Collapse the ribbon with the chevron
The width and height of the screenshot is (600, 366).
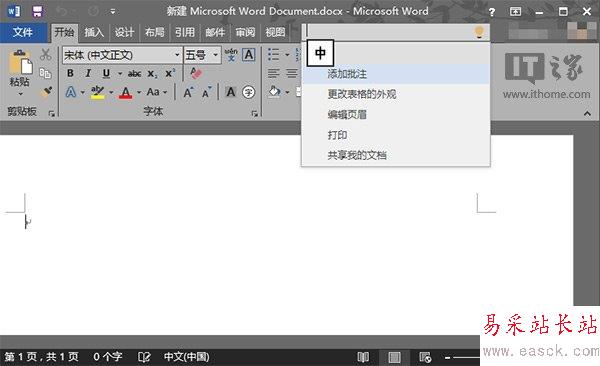coord(587,113)
